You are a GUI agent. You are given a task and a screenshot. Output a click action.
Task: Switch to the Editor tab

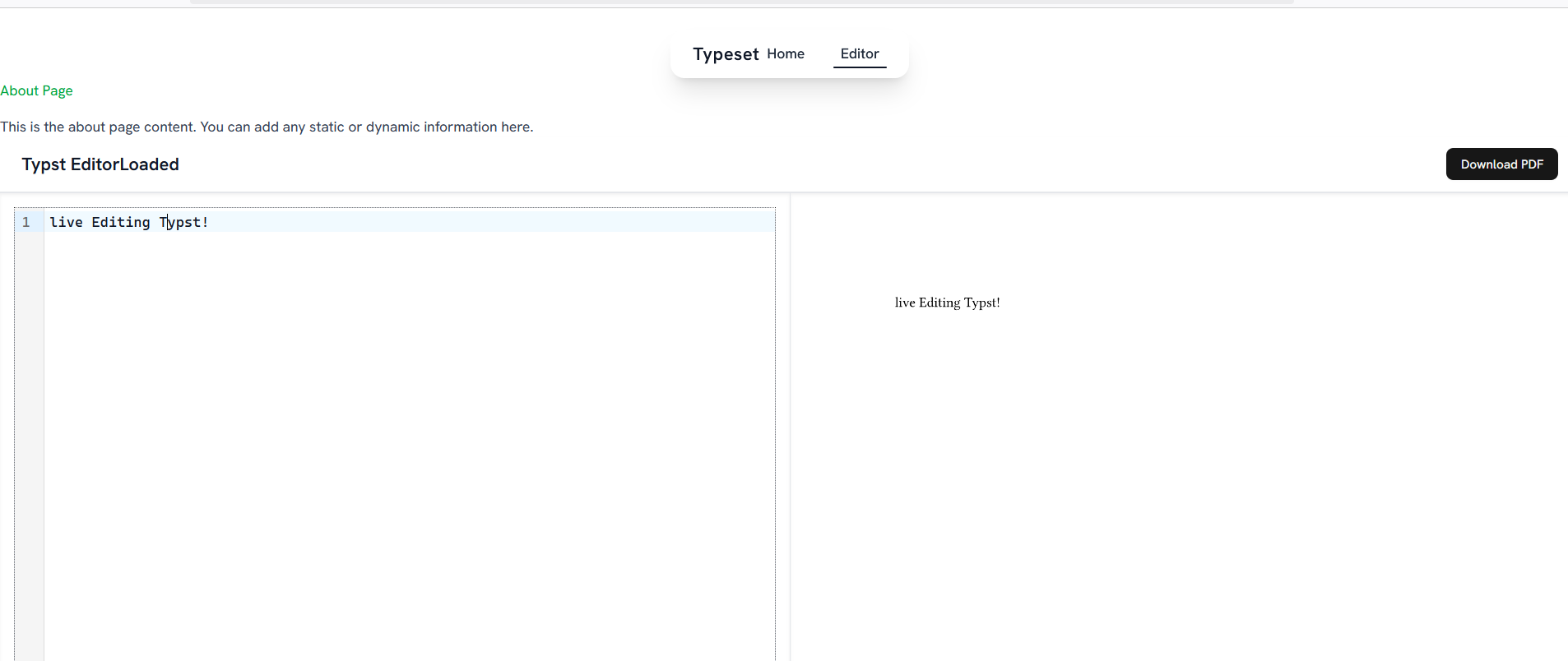pos(859,54)
